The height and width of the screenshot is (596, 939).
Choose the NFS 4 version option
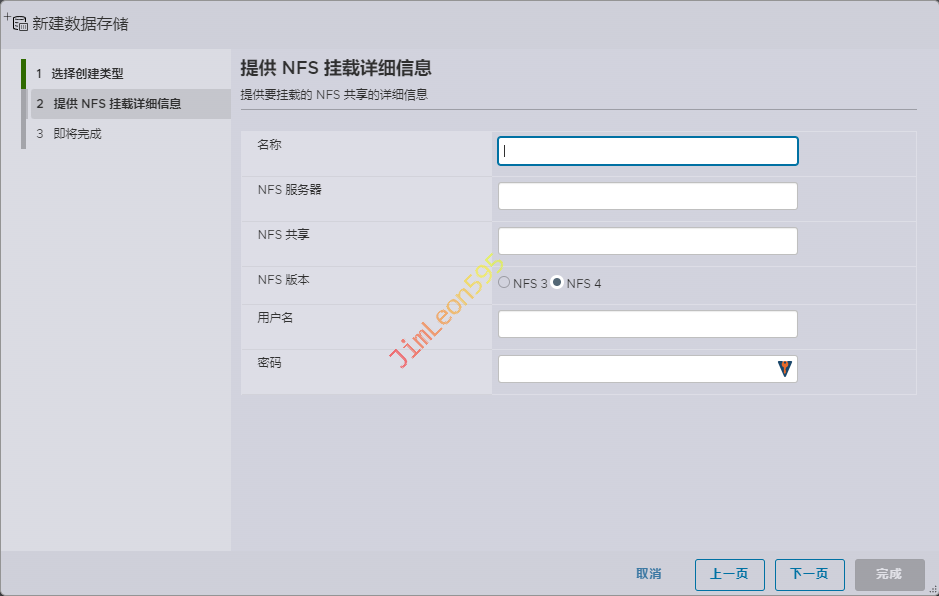pos(557,283)
